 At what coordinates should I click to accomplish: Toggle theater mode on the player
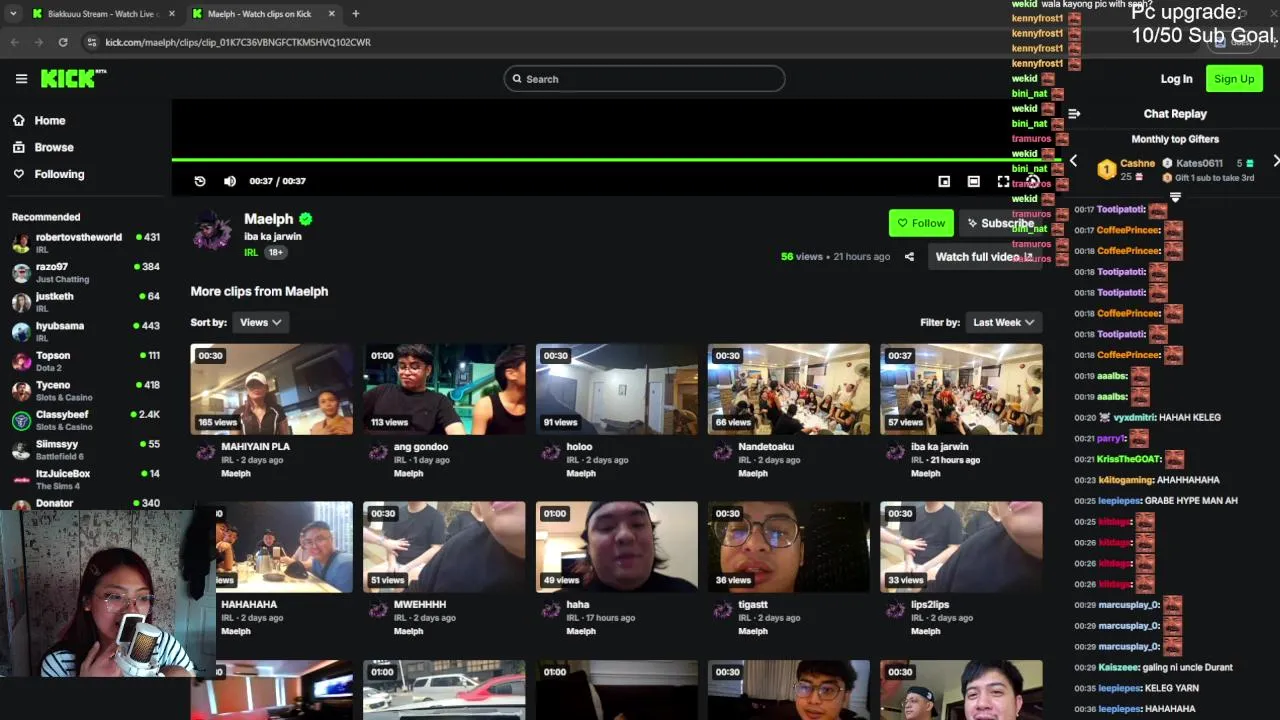pos(973,181)
